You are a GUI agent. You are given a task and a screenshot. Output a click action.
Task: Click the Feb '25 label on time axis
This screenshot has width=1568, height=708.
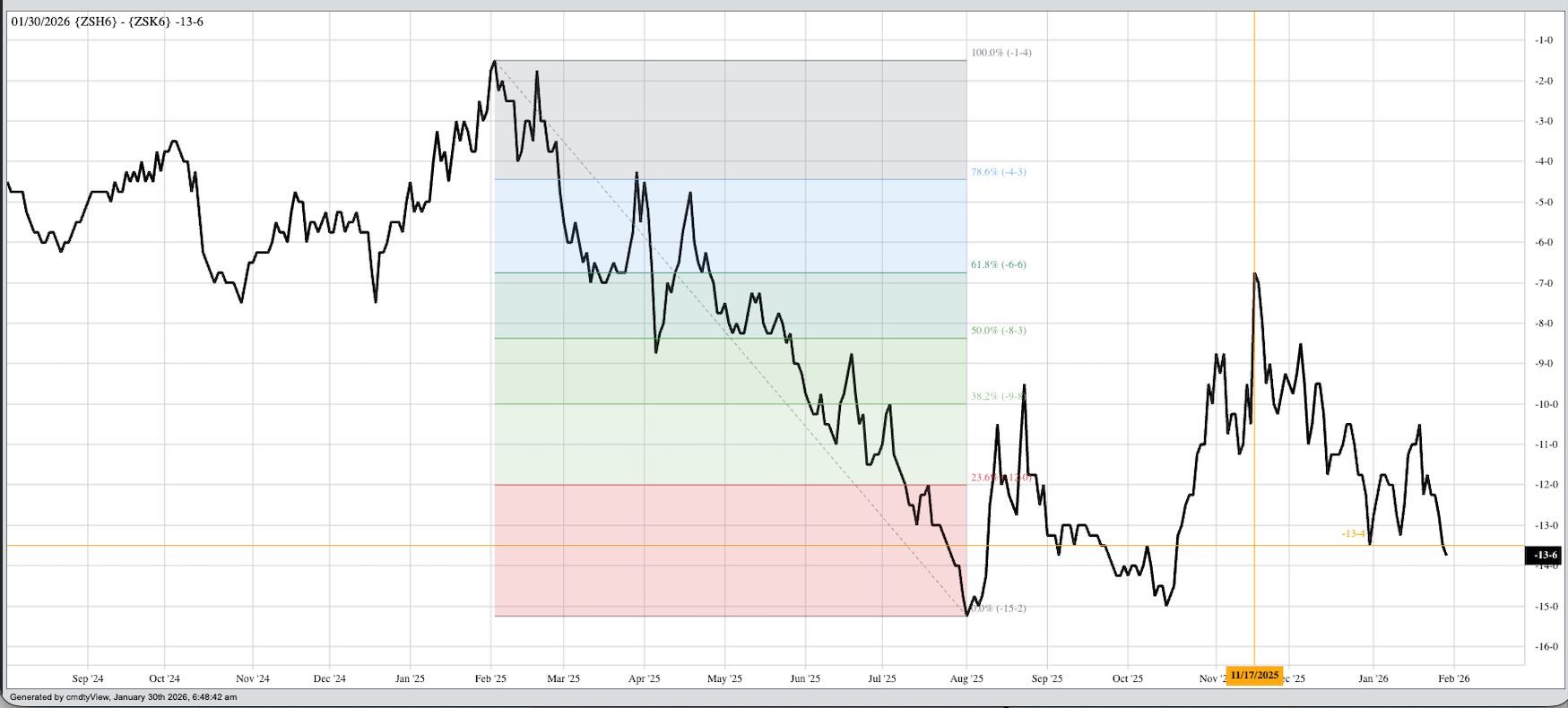point(490,679)
